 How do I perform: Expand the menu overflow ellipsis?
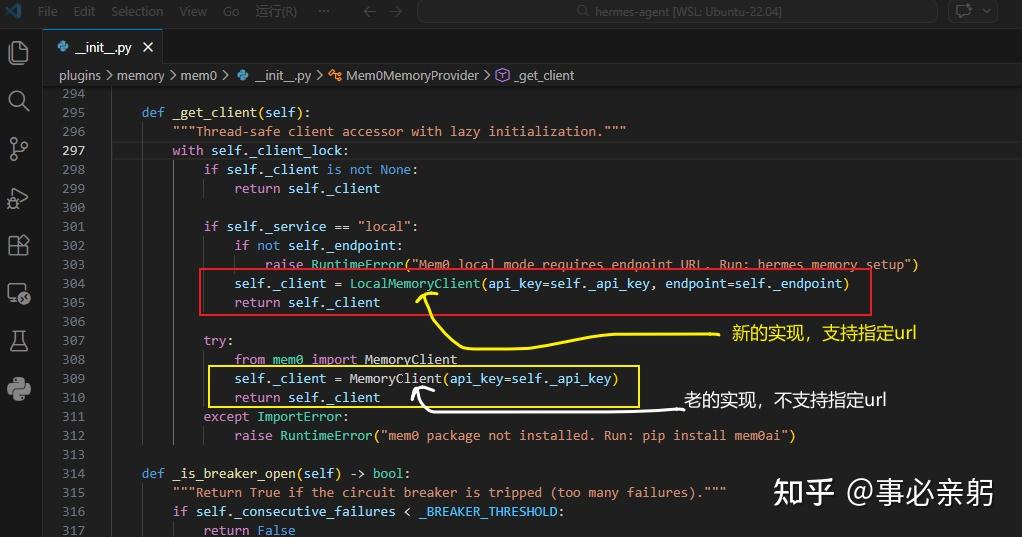pyautogui.click(x=323, y=12)
